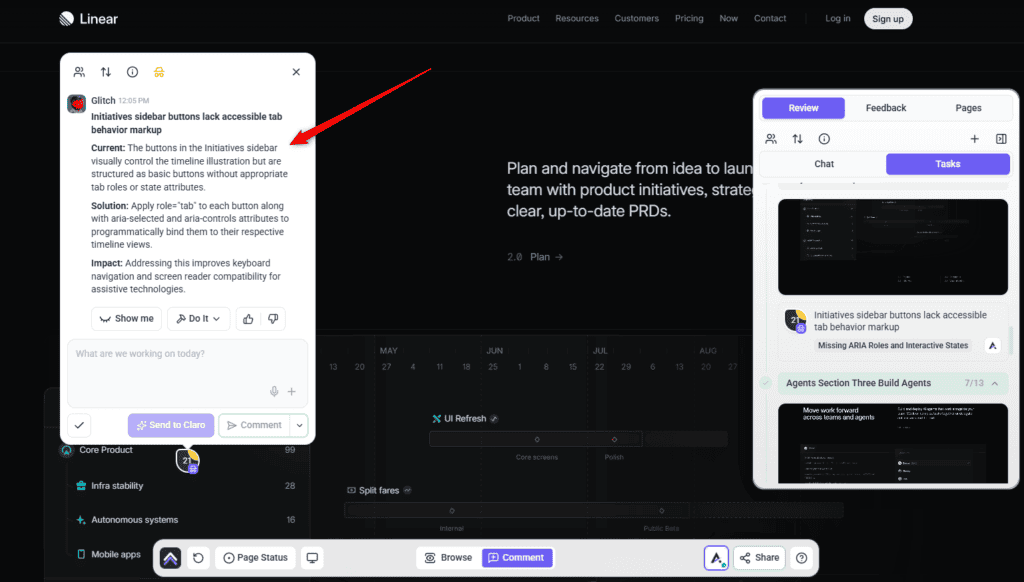Viewport: 1024px width, 582px height.
Task: Click info icon in side panel
Action: point(824,139)
